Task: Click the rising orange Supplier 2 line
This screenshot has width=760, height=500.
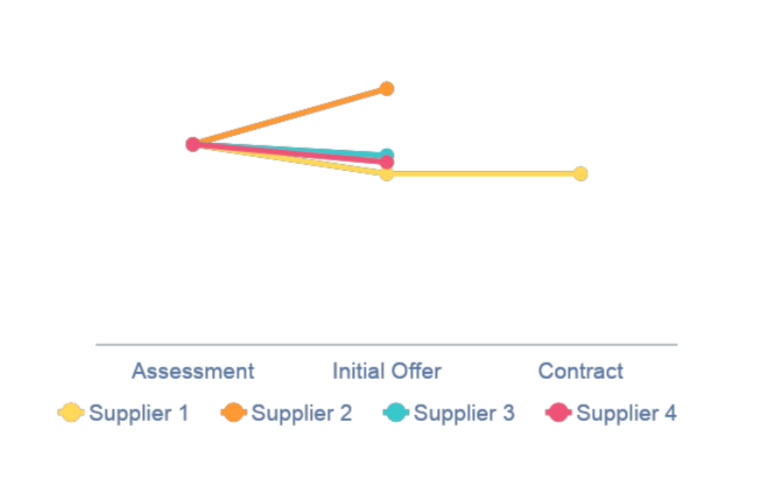Action: click(290, 116)
